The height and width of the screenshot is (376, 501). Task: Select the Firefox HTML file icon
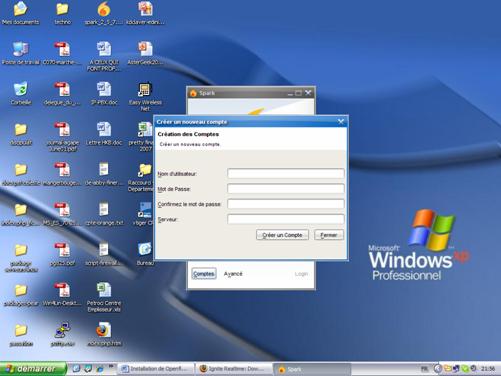104,334
